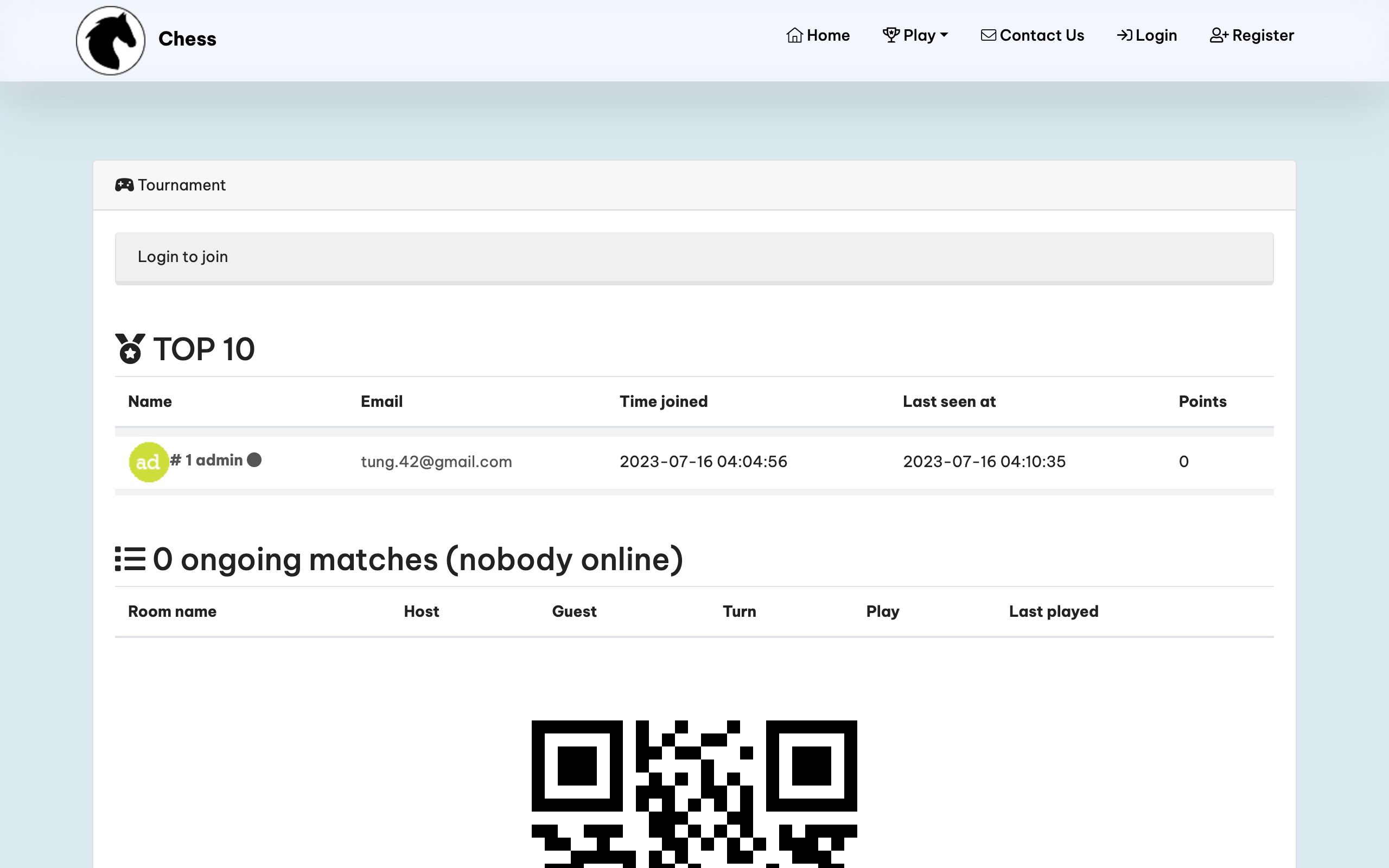This screenshot has width=1389, height=868.
Task: Click the Host column header
Action: click(x=421, y=611)
